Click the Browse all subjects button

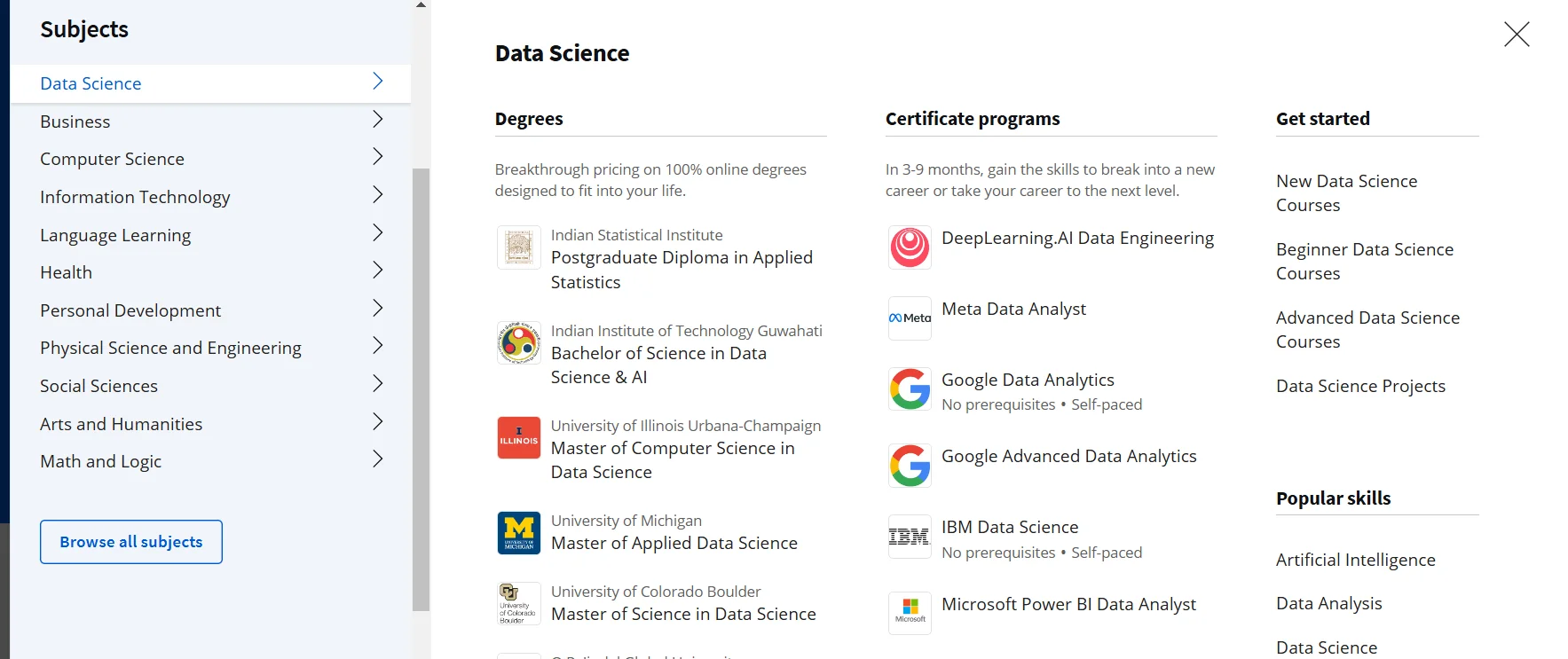tap(131, 542)
